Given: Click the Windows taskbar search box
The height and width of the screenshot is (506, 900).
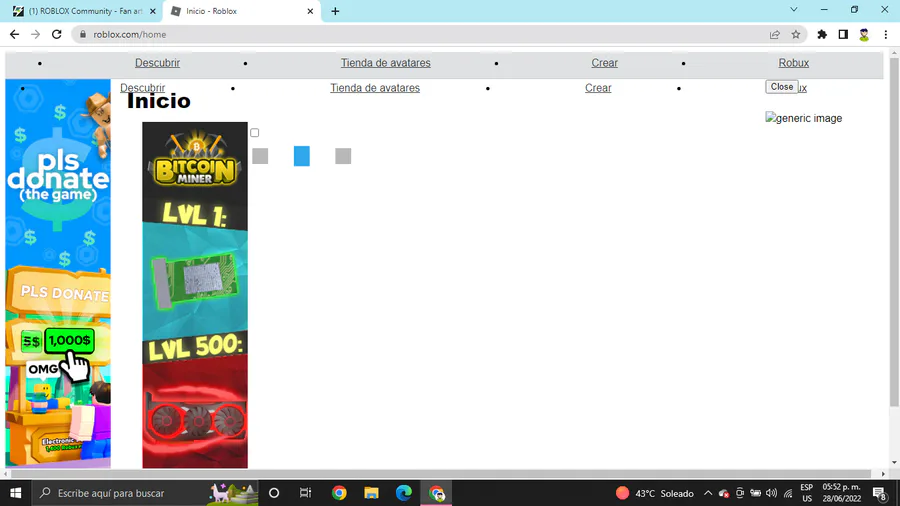Looking at the screenshot, I should point(143,493).
